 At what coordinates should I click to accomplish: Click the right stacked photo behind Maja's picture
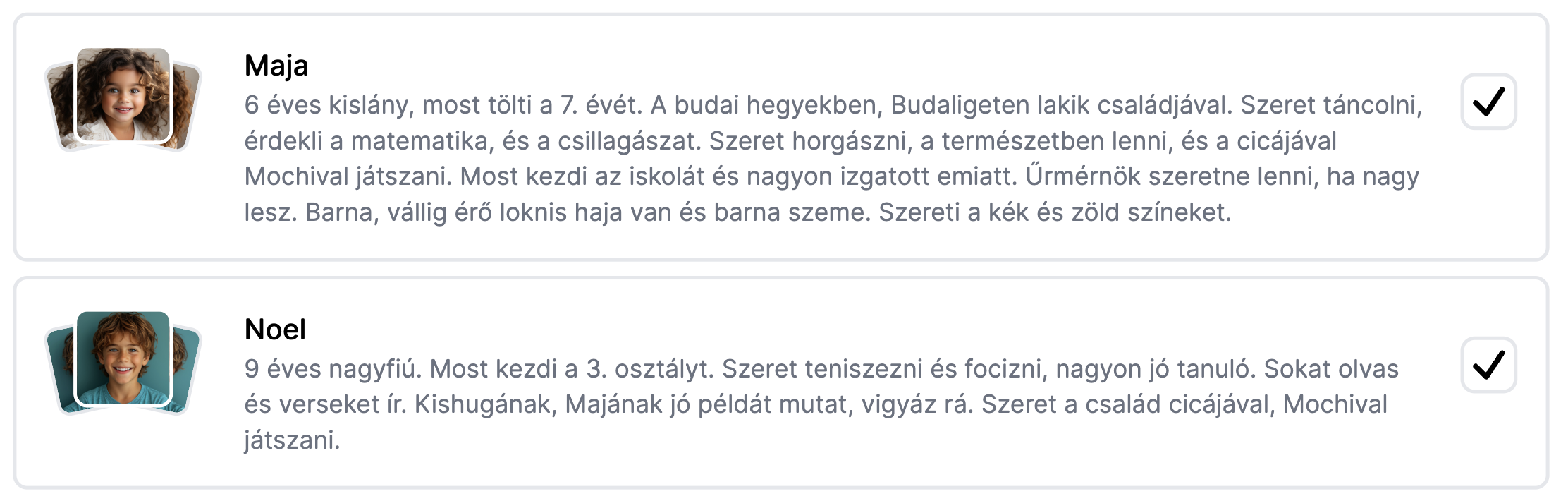pyautogui.click(x=186, y=106)
